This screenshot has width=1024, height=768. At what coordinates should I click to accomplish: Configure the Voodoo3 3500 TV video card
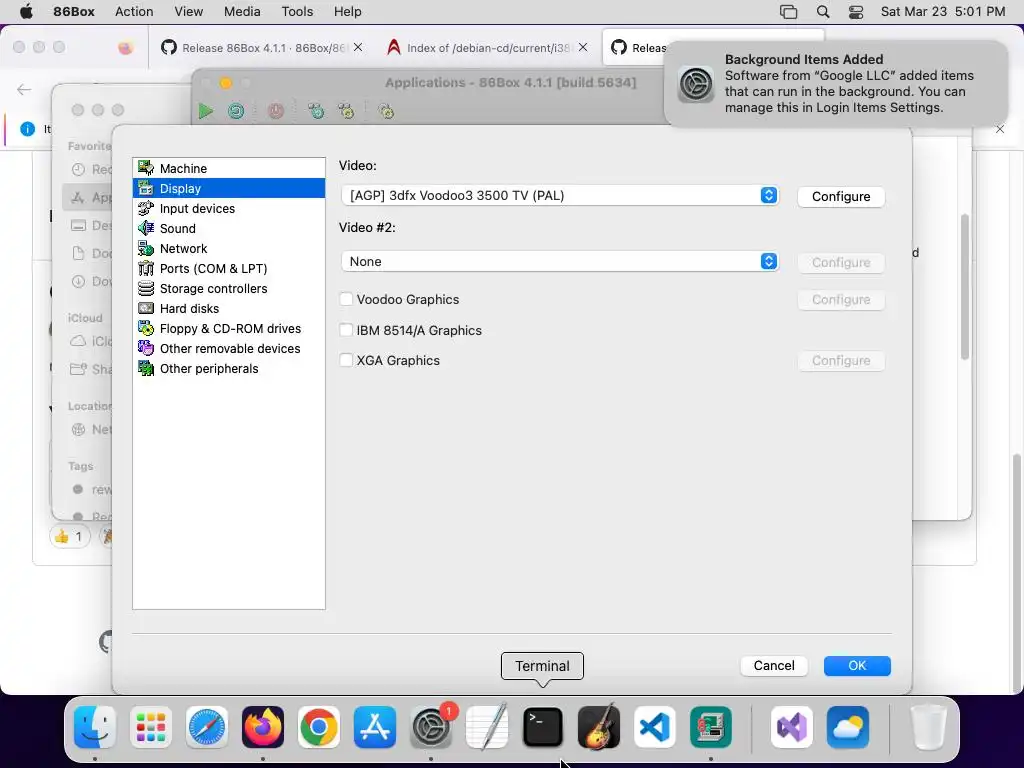pyautogui.click(x=841, y=197)
